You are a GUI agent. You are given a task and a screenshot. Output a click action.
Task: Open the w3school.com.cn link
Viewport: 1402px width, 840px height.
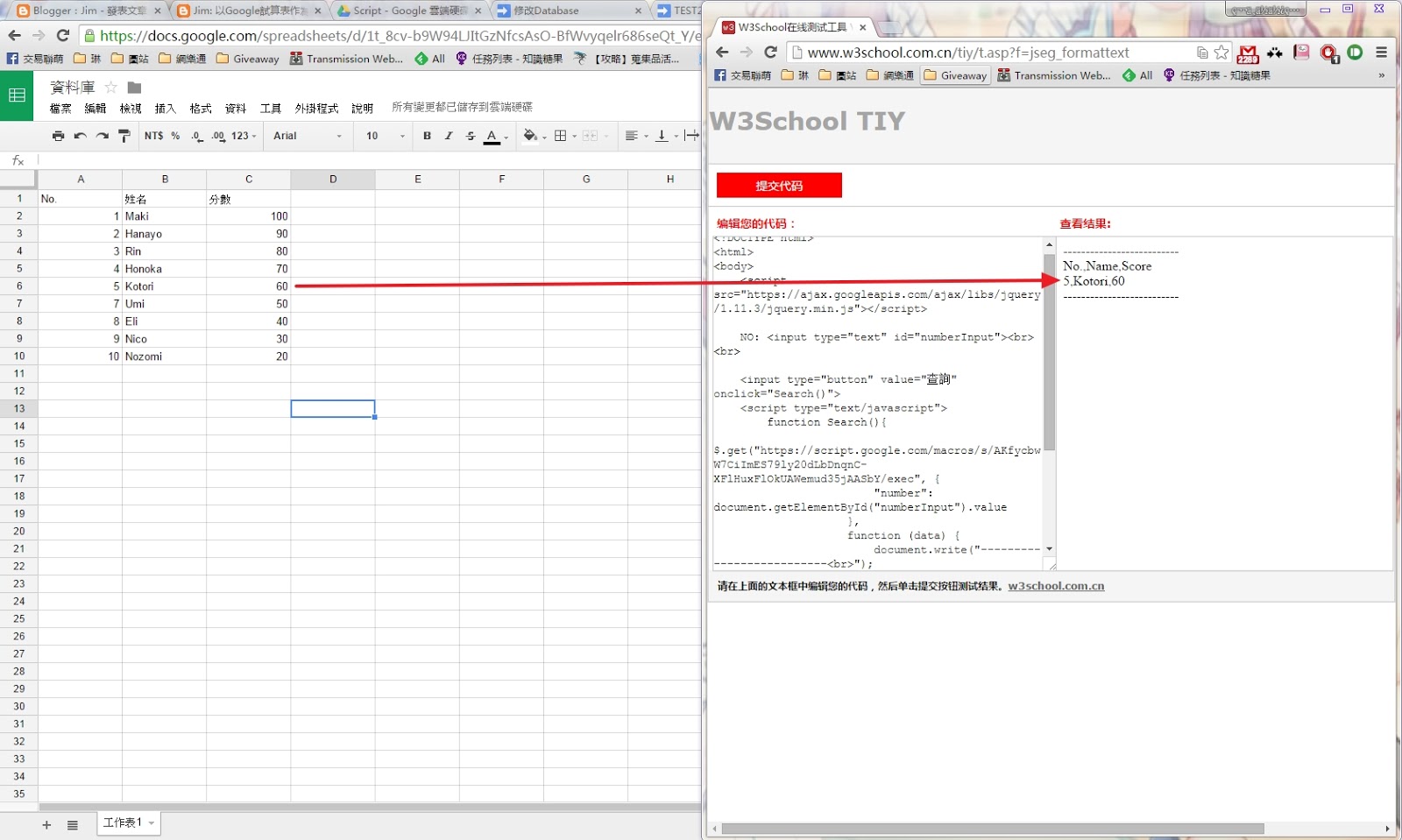tap(1056, 586)
